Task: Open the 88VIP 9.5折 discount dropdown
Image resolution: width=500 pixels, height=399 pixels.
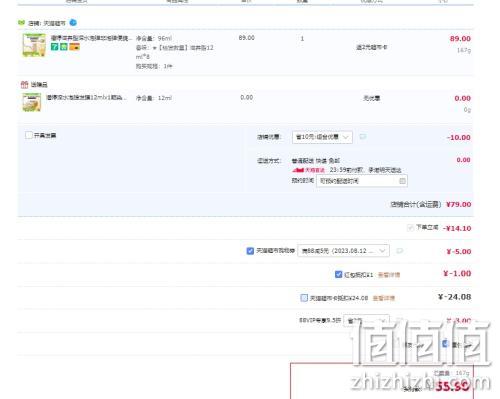Action: tap(366, 321)
